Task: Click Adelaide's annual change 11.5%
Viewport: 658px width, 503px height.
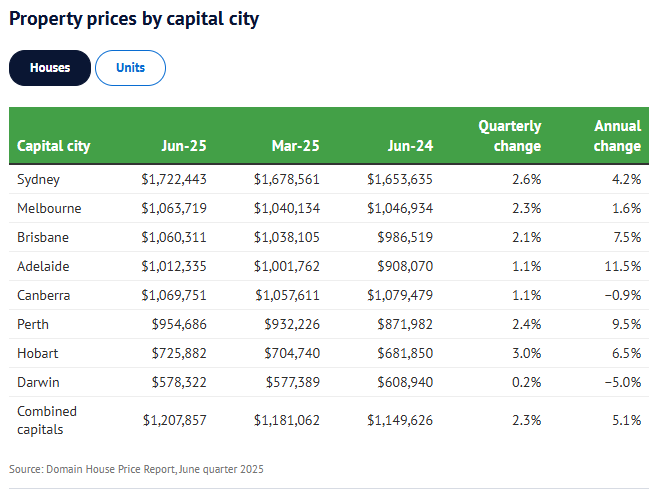Action: (623, 267)
